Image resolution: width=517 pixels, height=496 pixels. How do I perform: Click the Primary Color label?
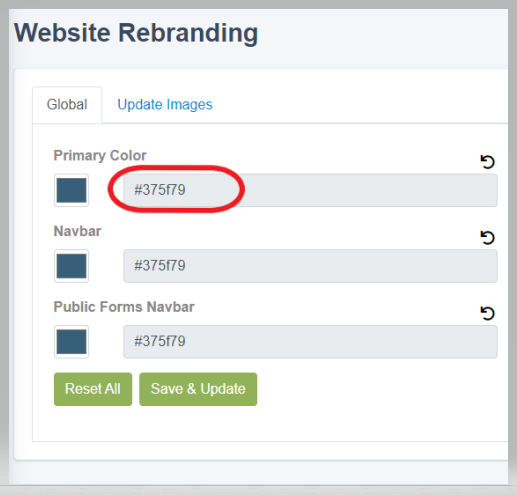pyautogui.click(x=100, y=155)
